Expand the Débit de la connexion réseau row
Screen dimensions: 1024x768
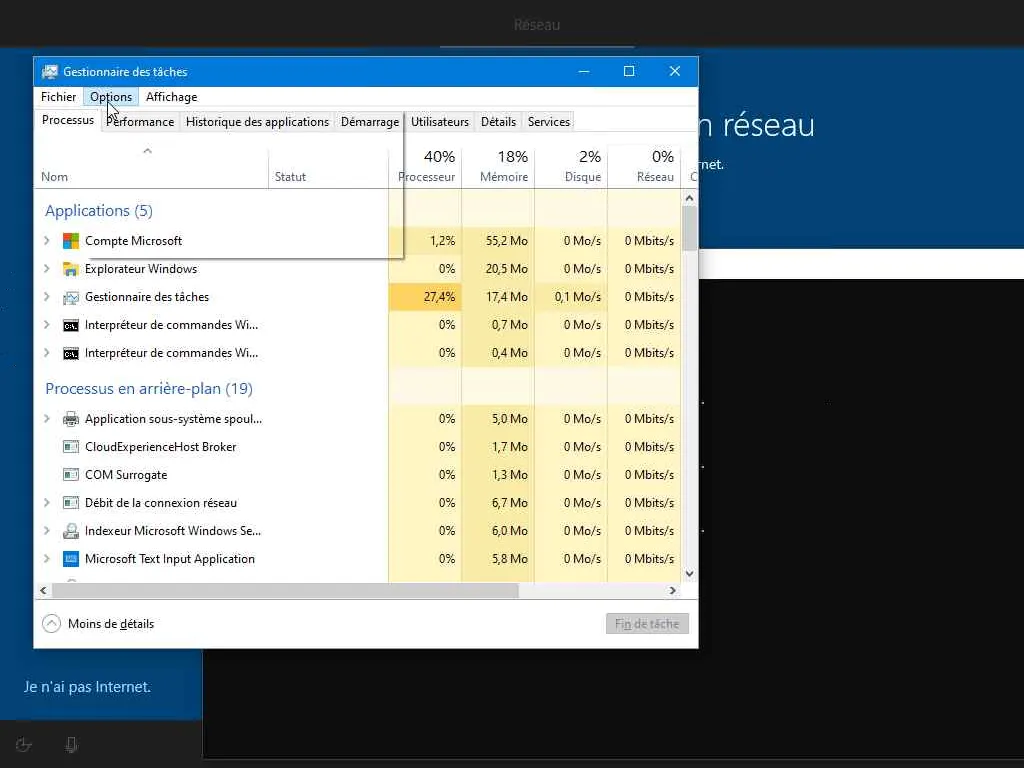[x=47, y=504]
